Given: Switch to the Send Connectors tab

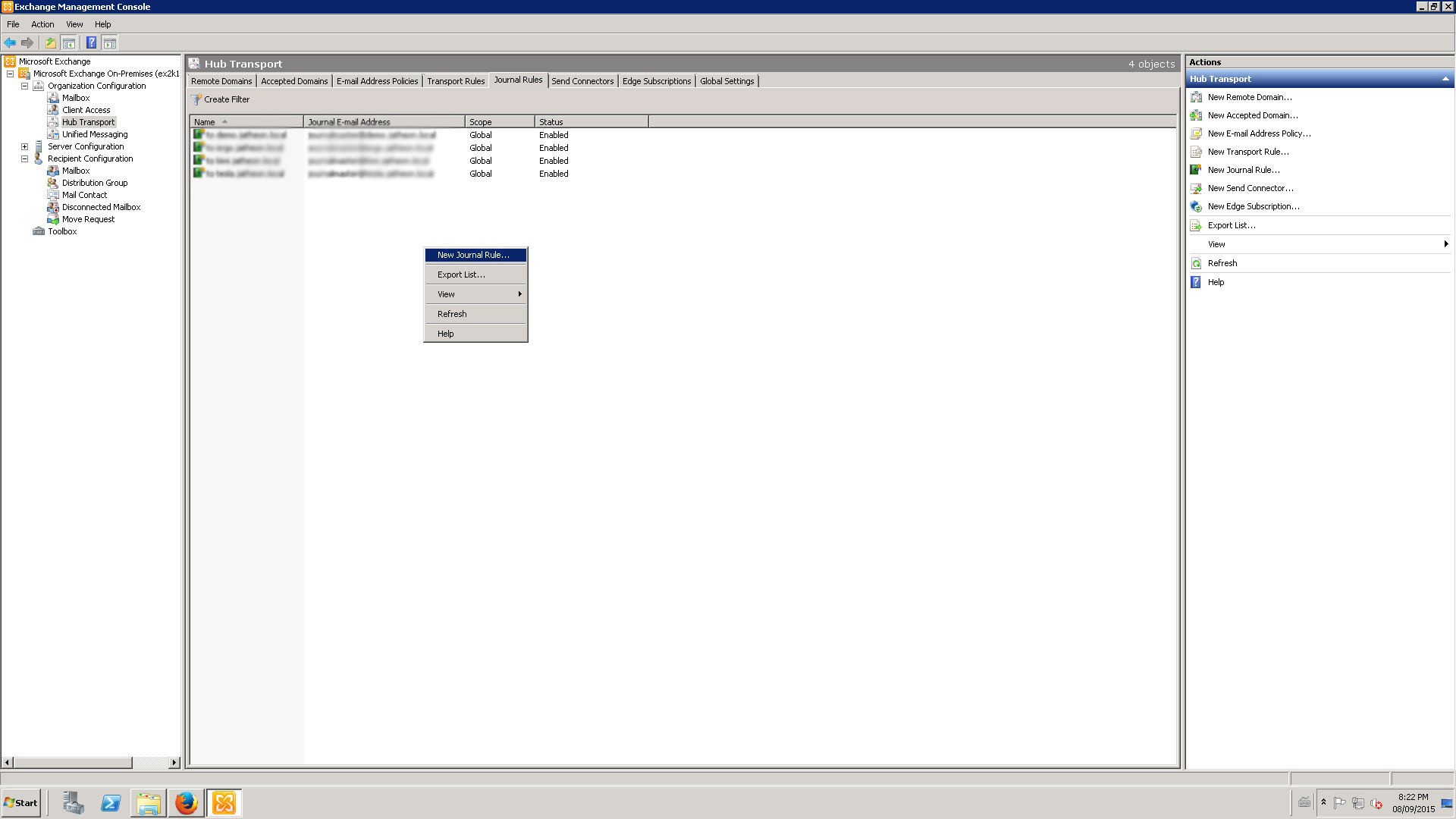Looking at the screenshot, I should pyautogui.click(x=582, y=81).
